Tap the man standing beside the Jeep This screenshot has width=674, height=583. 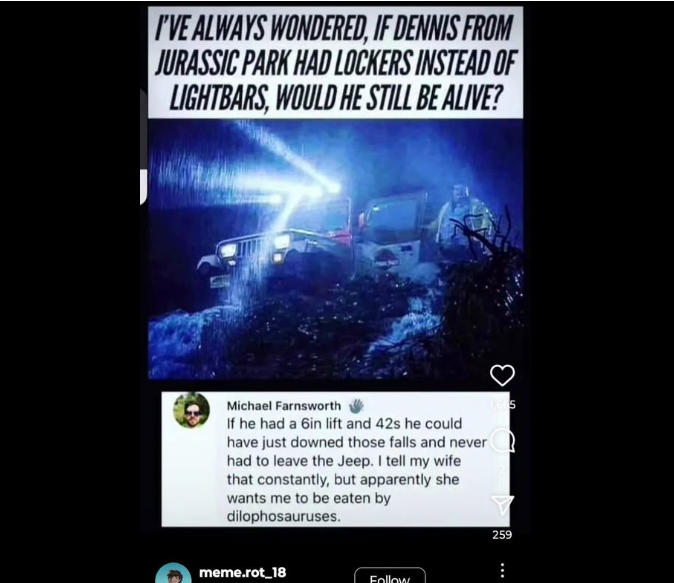click(459, 219)
